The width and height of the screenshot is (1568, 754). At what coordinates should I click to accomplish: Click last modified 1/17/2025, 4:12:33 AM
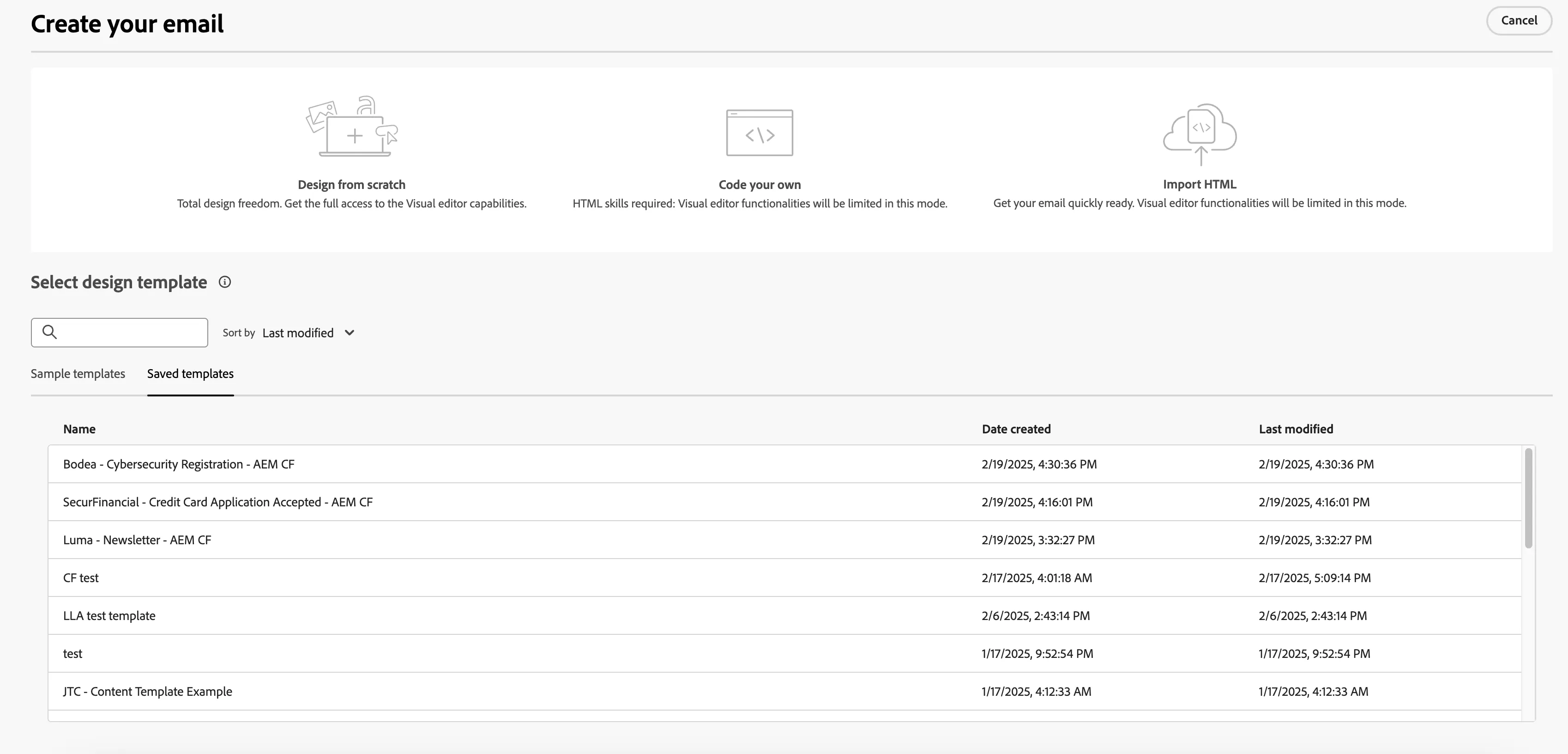[x=1314, y=691]
